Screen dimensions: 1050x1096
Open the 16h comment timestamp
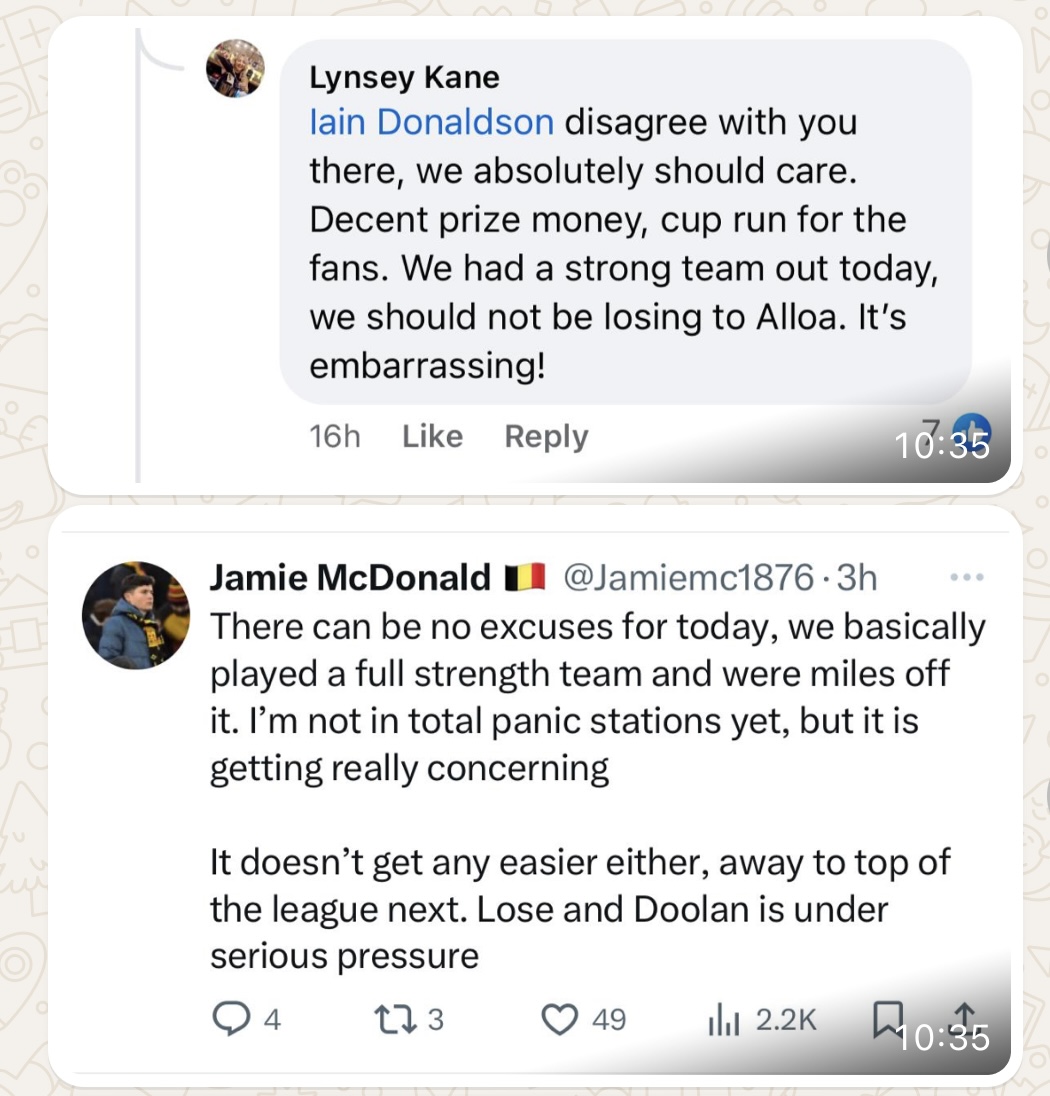click(335, 436)
